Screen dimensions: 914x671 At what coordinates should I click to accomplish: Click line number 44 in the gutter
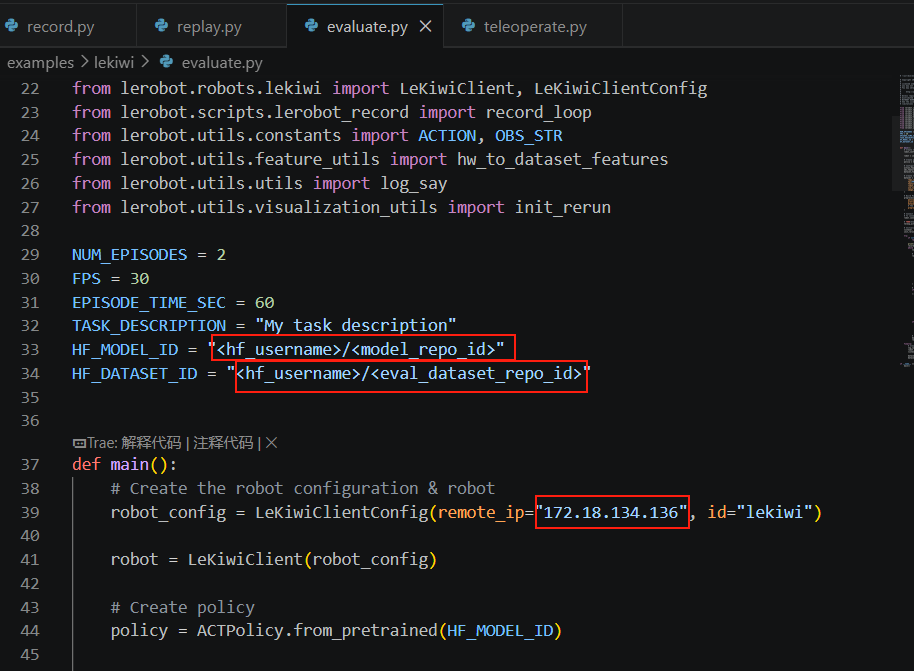[30, 631]
